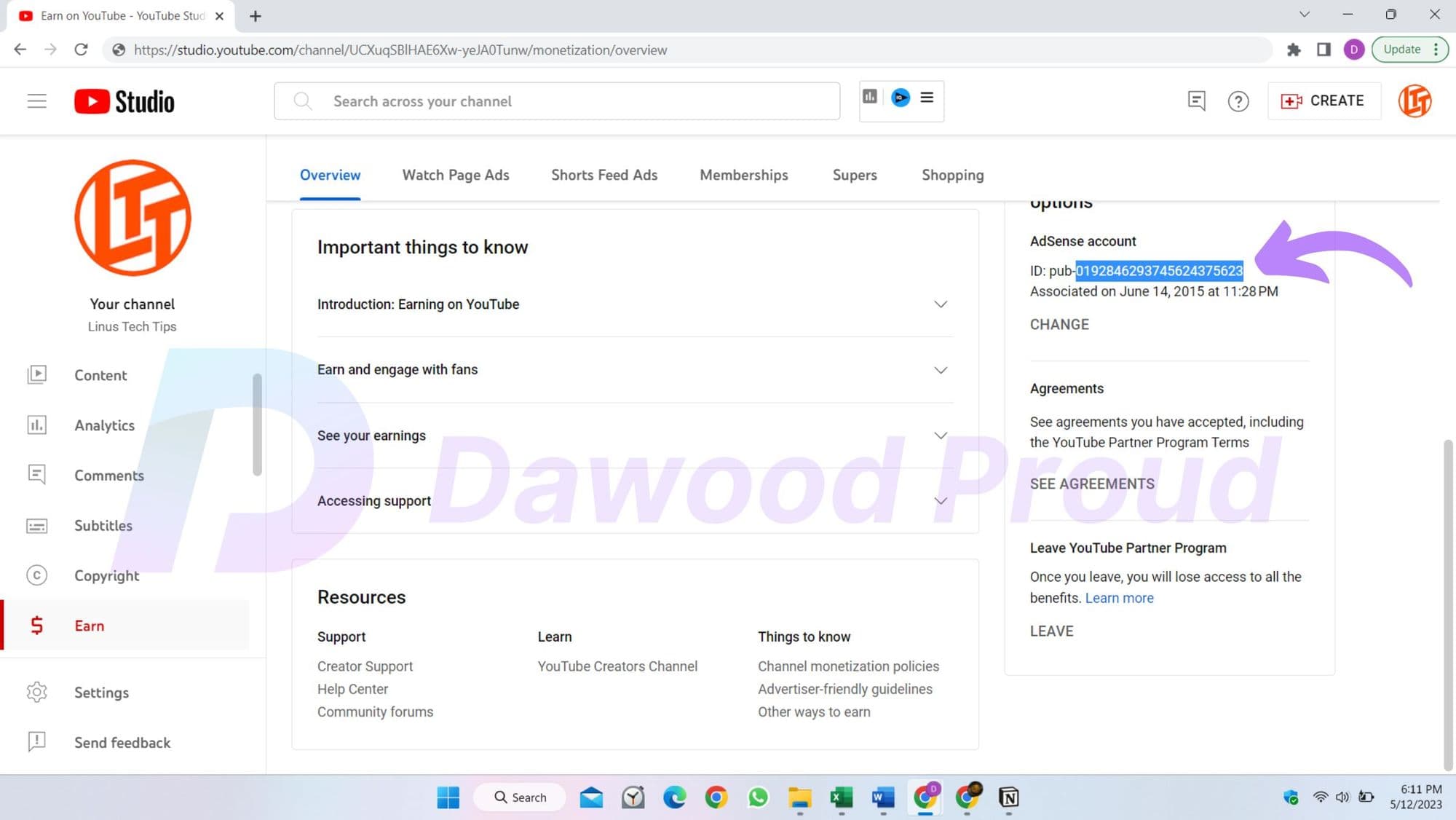The width and height of the screenshot is (1456, 820).
Task: Click the Subtitles sidebar icon
Action: point(36,526)
